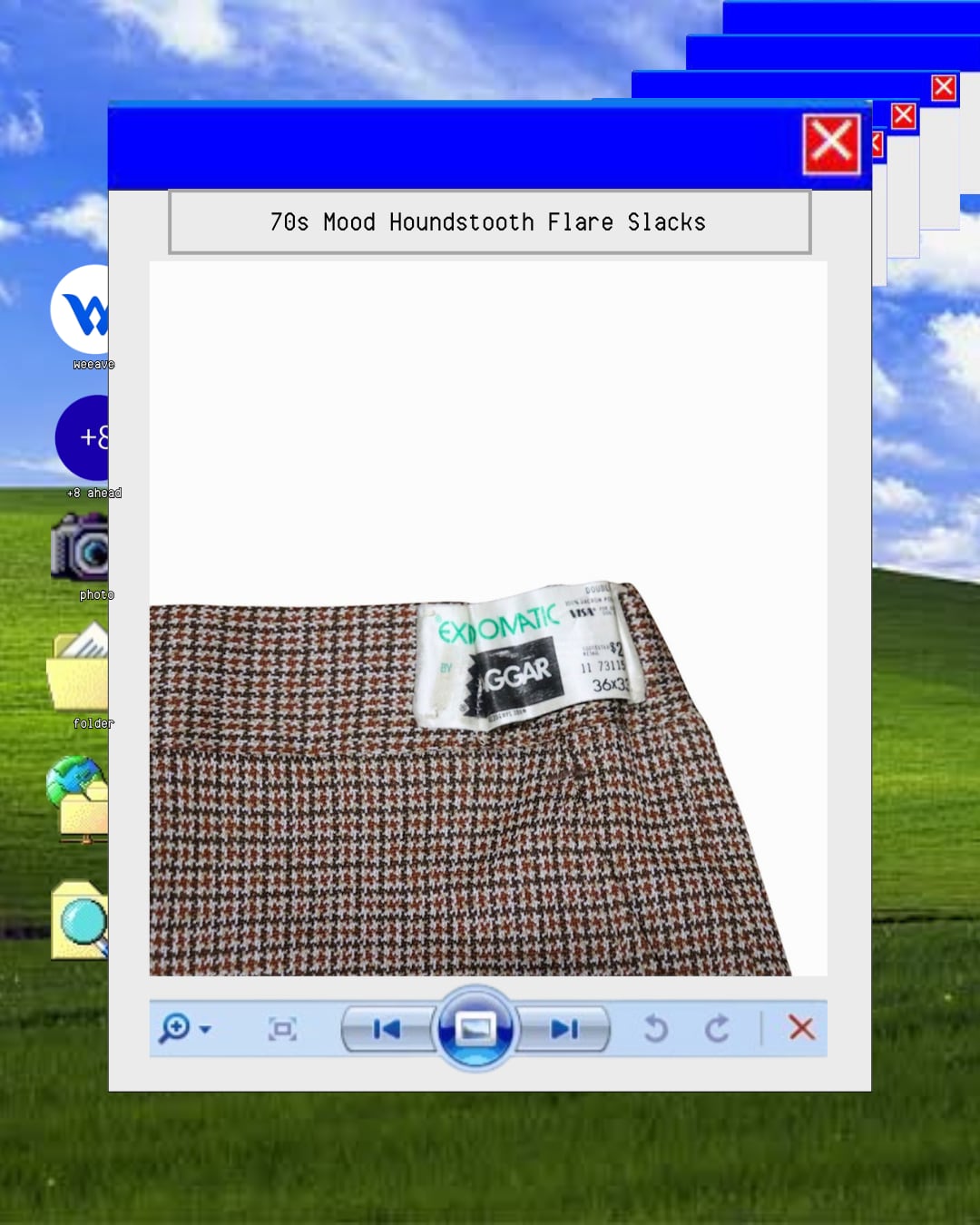The width and height of the screenshot is (980, 1225).
Task: Close the front photo viewer window
Action: (x=831, y=144)
